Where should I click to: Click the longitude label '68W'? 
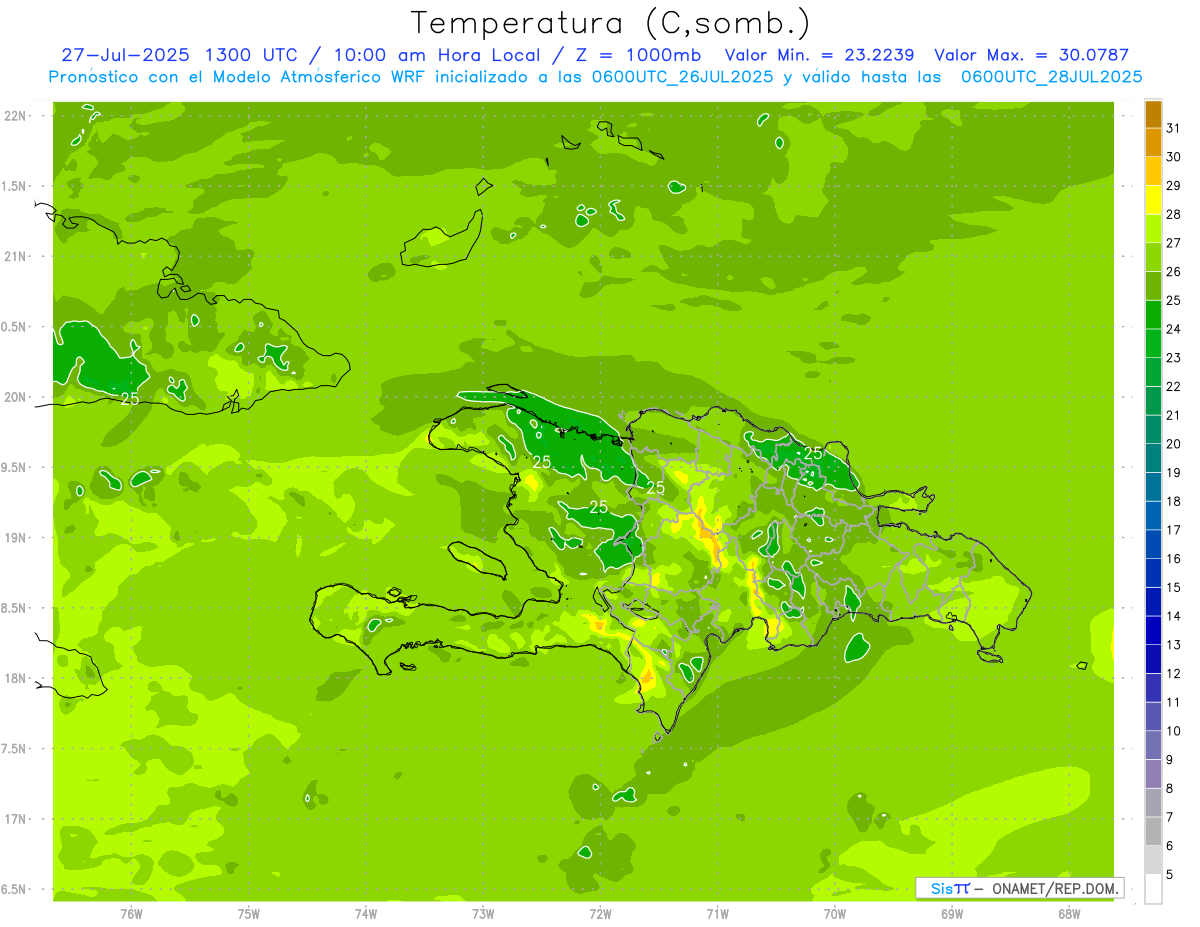(1069, 913)
